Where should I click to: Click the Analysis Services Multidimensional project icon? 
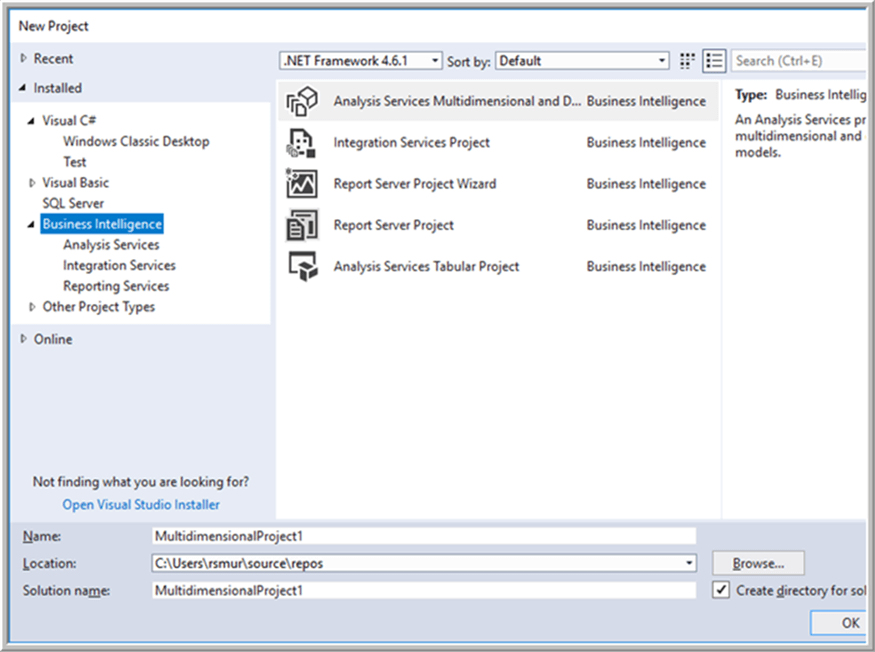coord(302,101)
